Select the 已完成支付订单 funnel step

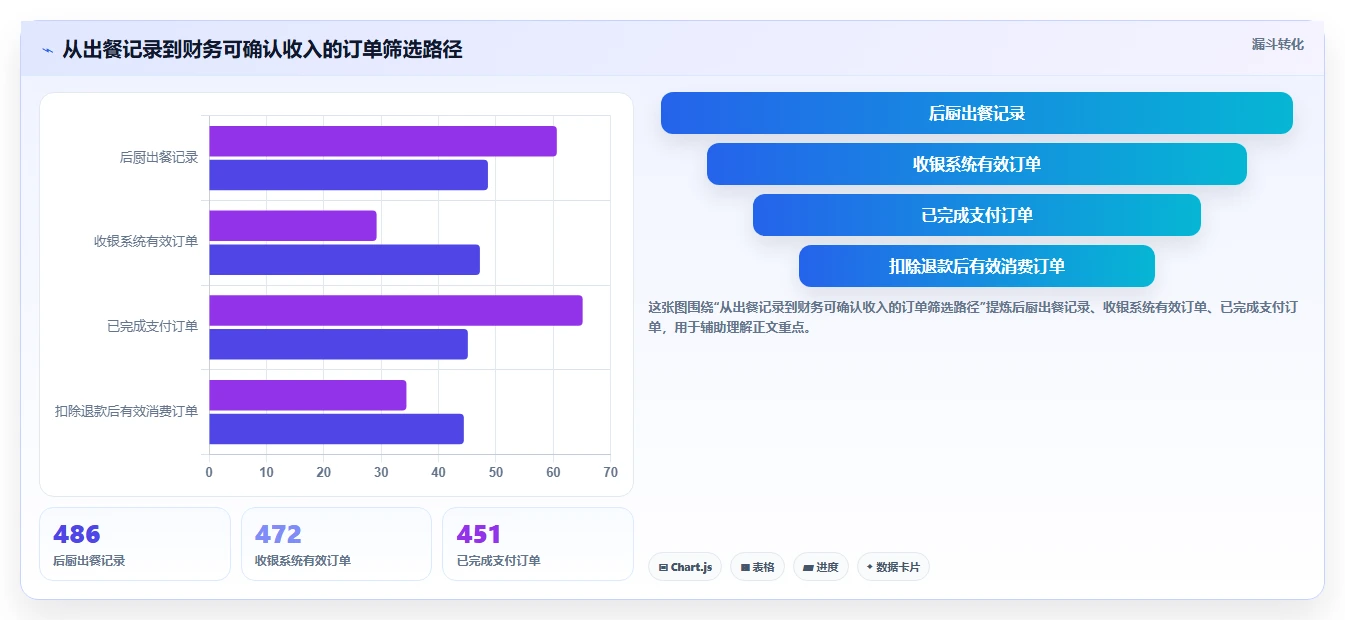pos(976,215)
